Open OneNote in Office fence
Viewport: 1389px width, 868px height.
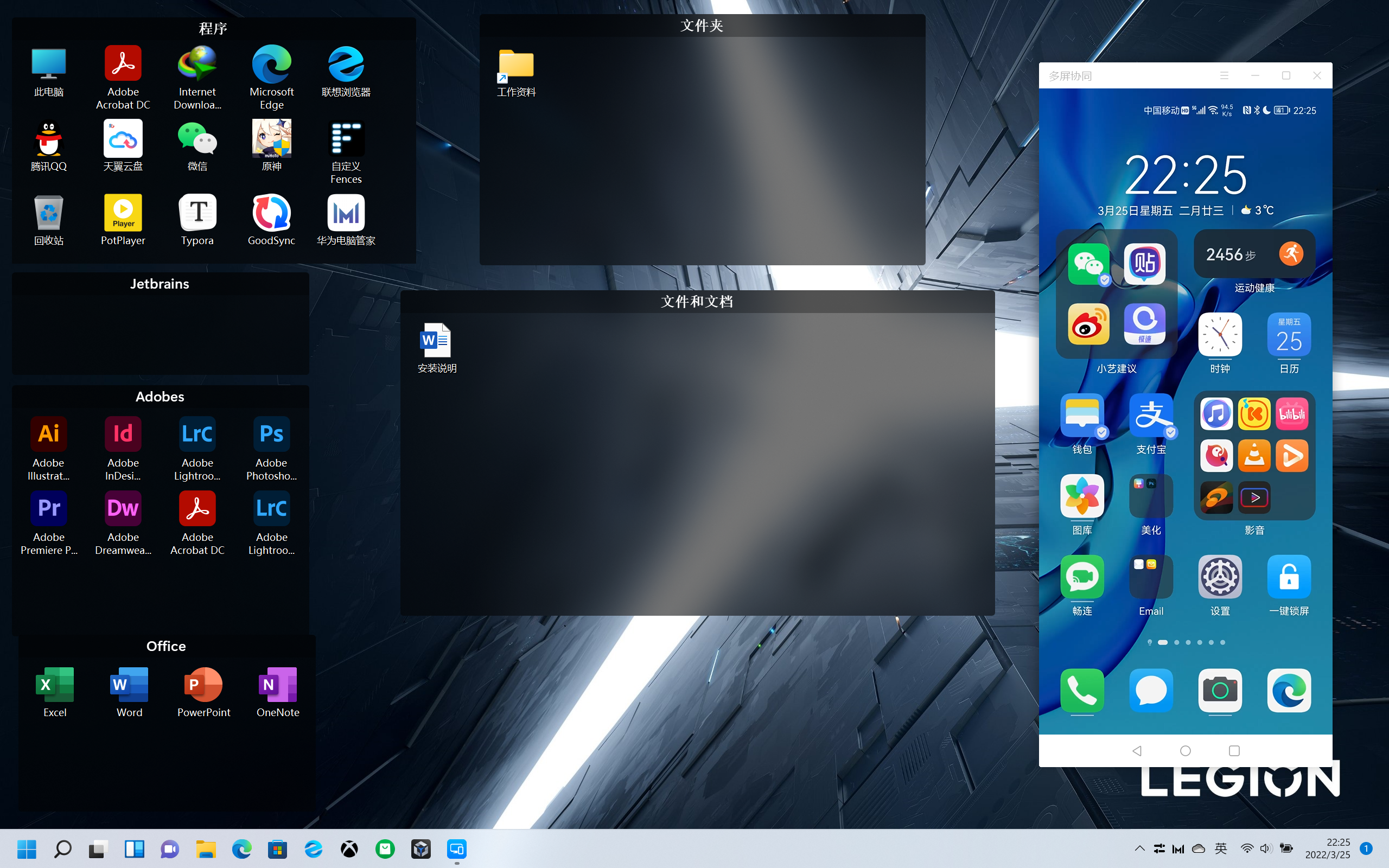(278, 692)
